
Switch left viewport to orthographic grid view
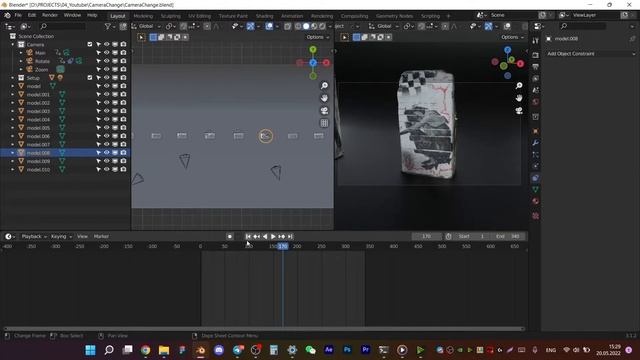point(324,123)
